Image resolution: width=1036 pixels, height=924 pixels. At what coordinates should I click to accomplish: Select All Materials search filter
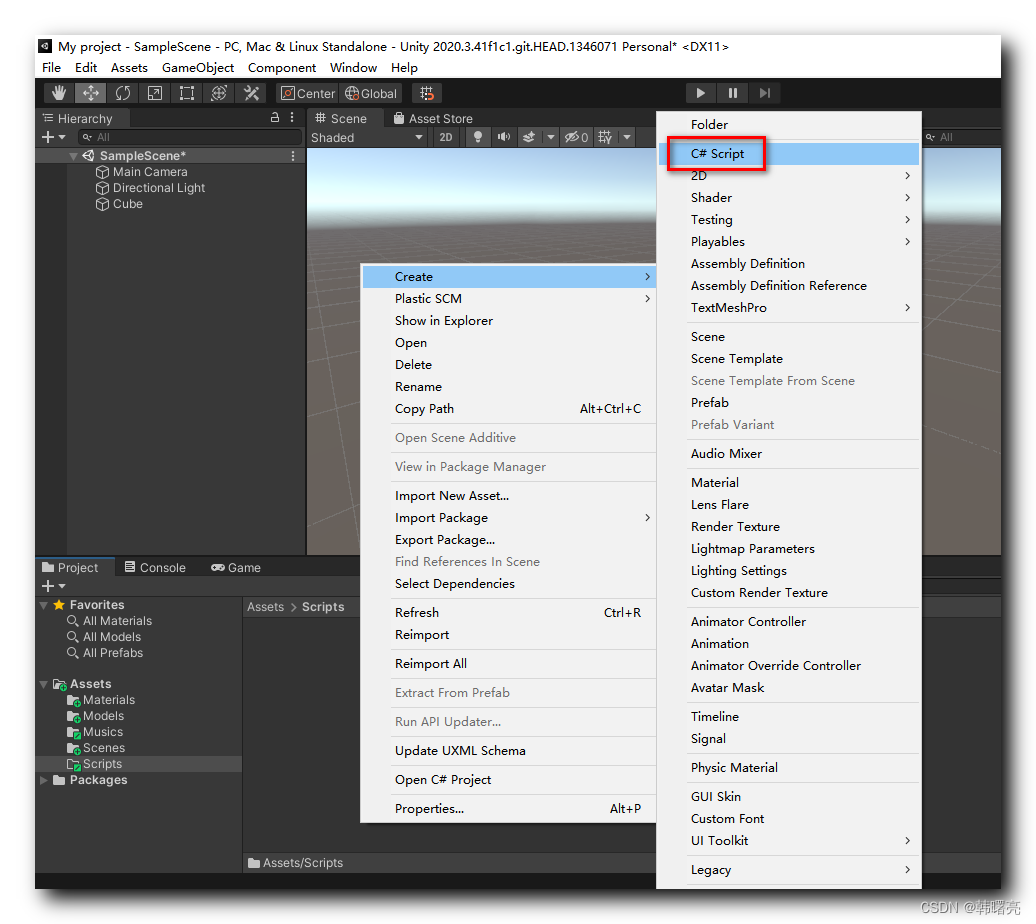click(x=110, y=621)
